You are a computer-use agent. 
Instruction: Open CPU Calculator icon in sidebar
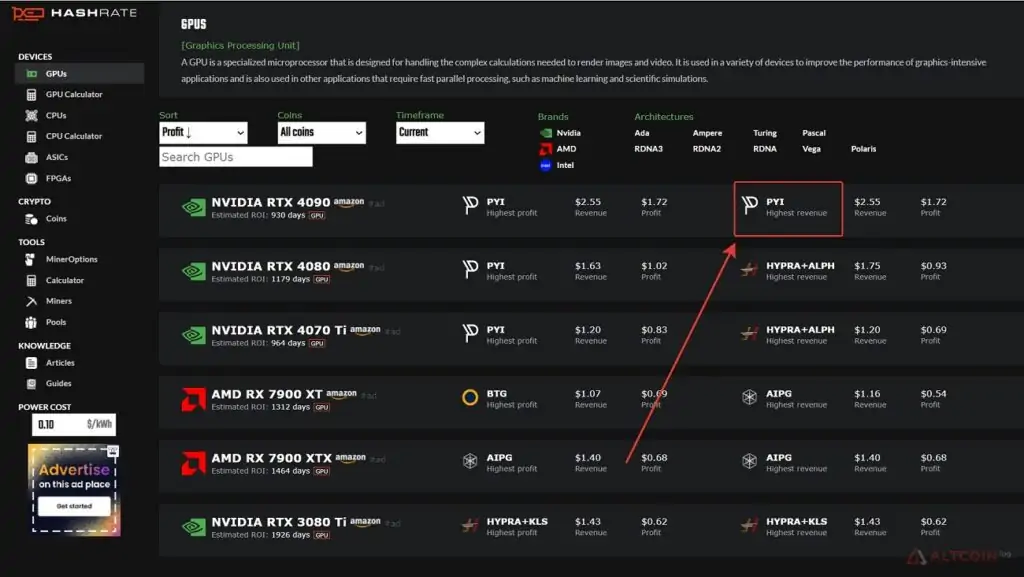[x=31, y=136]
